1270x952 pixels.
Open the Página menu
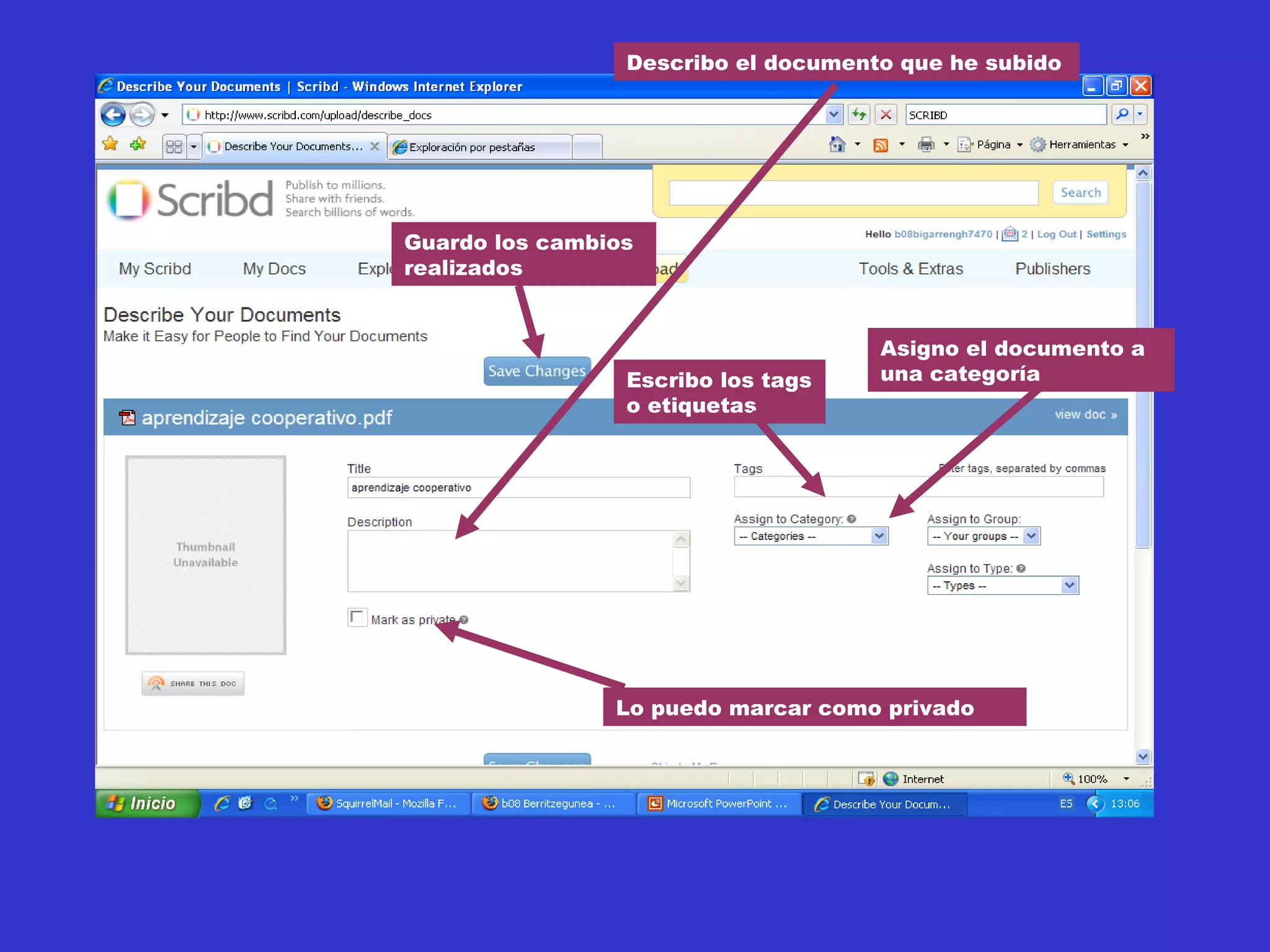tap(990, 144)
